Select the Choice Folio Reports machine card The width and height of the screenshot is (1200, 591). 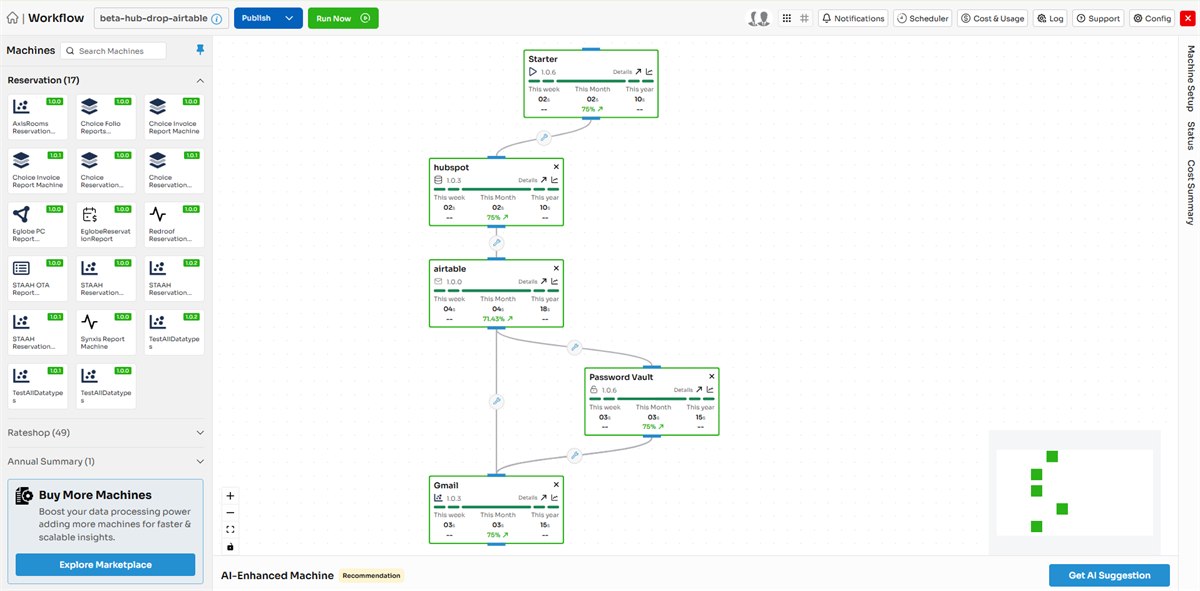pos(106,116)
